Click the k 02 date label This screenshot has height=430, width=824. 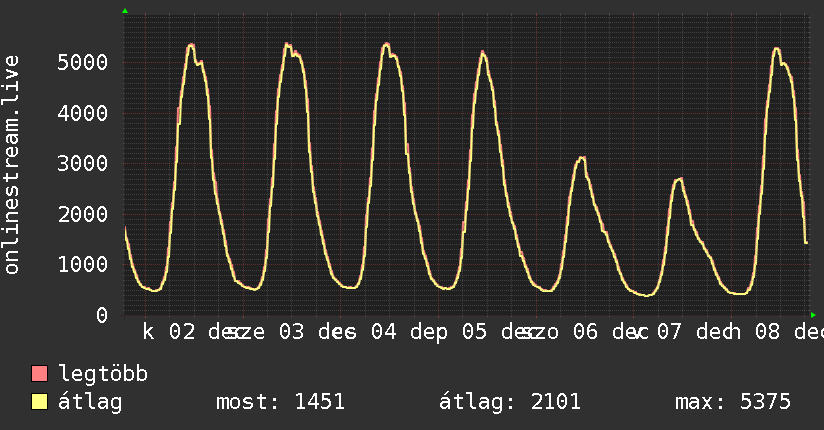[169, 332]
